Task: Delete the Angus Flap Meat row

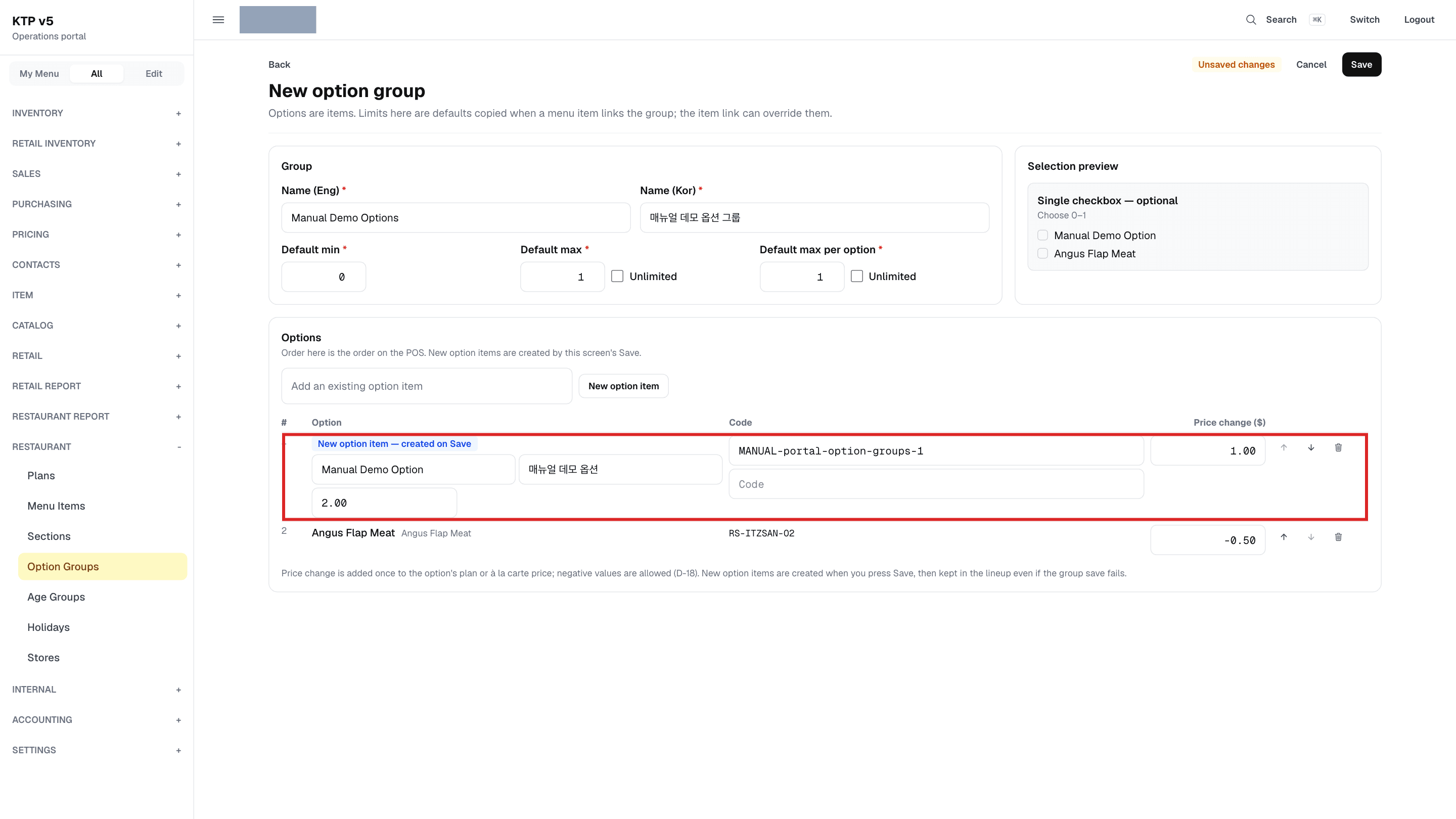Action: point(1338,537)
